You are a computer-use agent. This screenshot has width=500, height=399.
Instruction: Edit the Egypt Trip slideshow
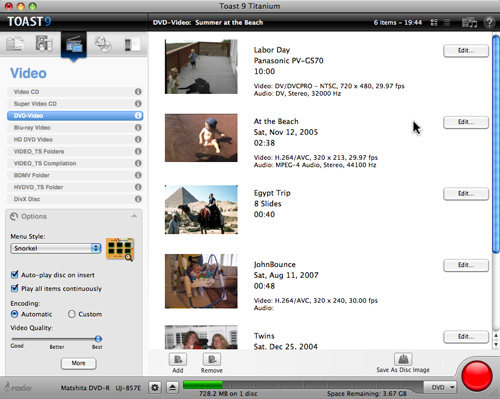tap(466, 194)
